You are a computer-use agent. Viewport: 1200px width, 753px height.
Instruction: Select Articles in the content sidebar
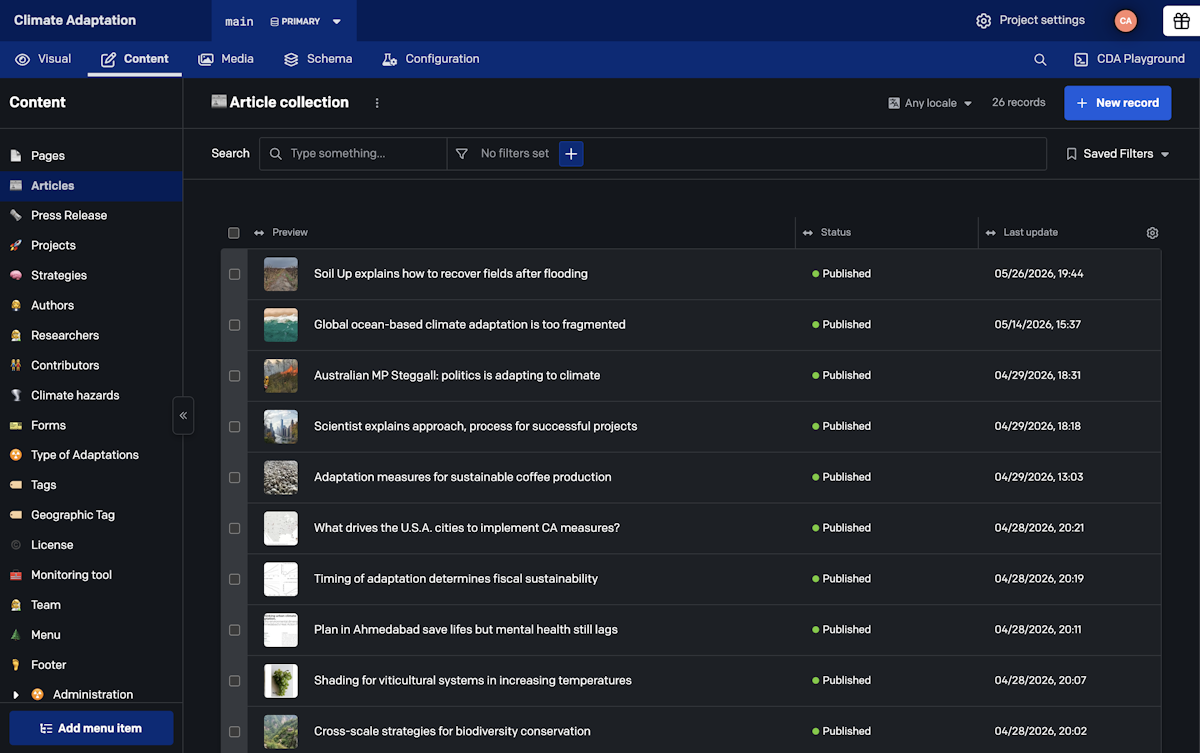pyautogui.click(x=91, y=186)
